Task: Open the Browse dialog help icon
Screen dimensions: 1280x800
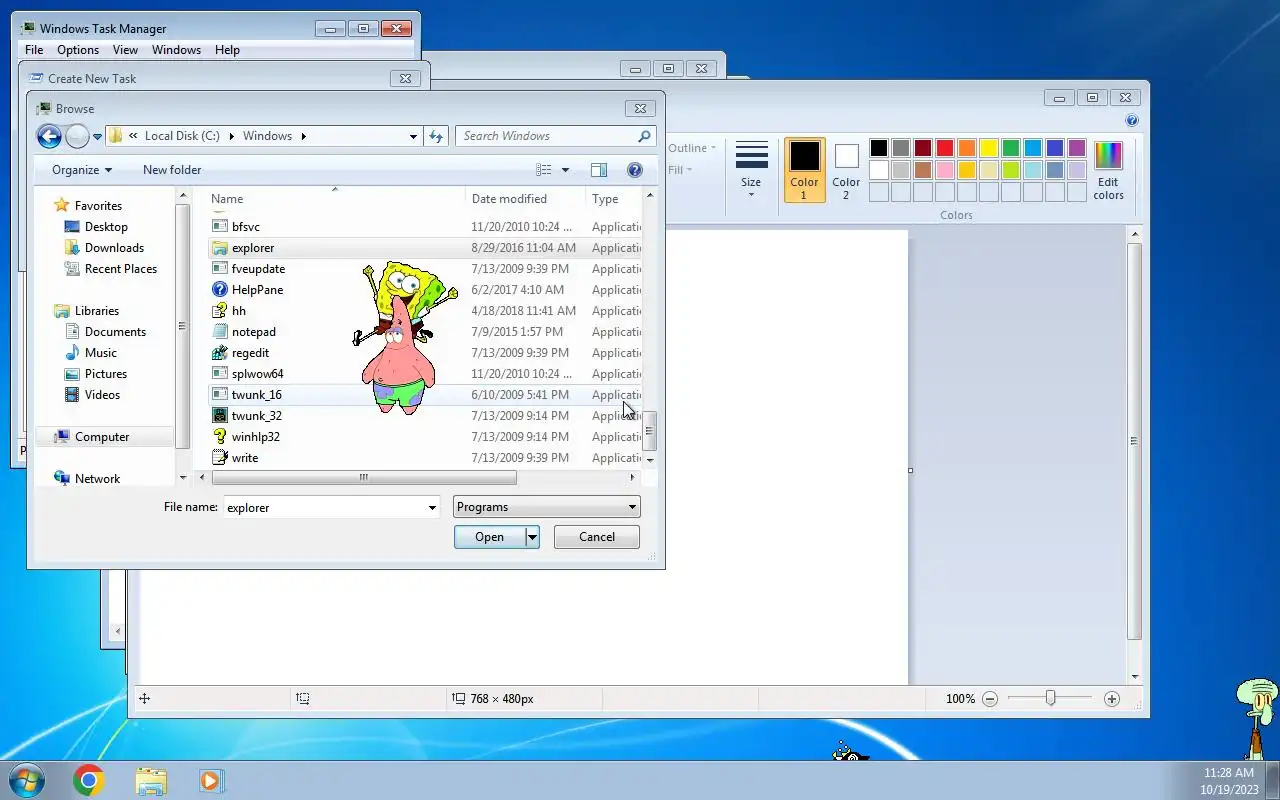Action: point(634,170)
